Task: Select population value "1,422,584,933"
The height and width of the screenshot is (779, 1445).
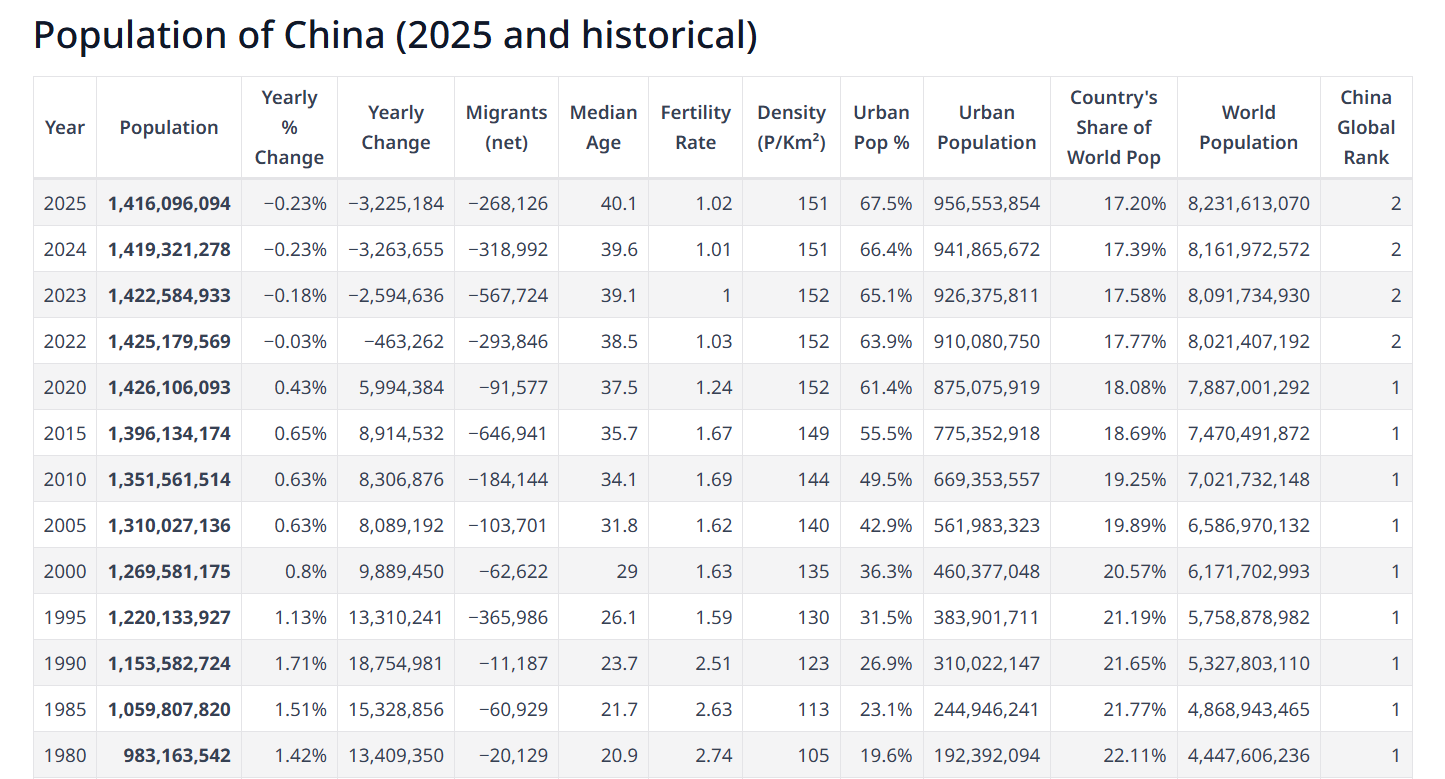Action: coord(169,296)
